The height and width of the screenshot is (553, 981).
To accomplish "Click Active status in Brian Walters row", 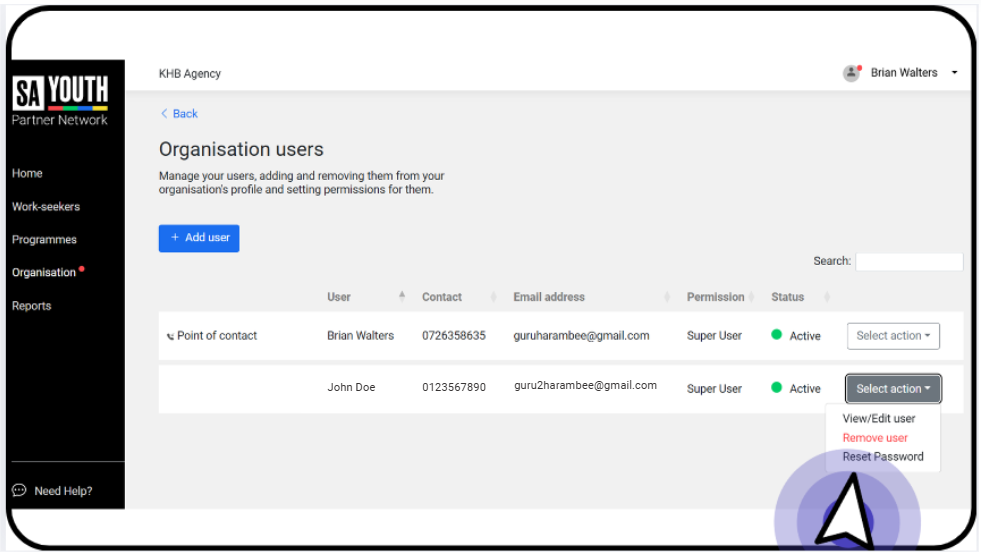I will [x=796, y=336].
